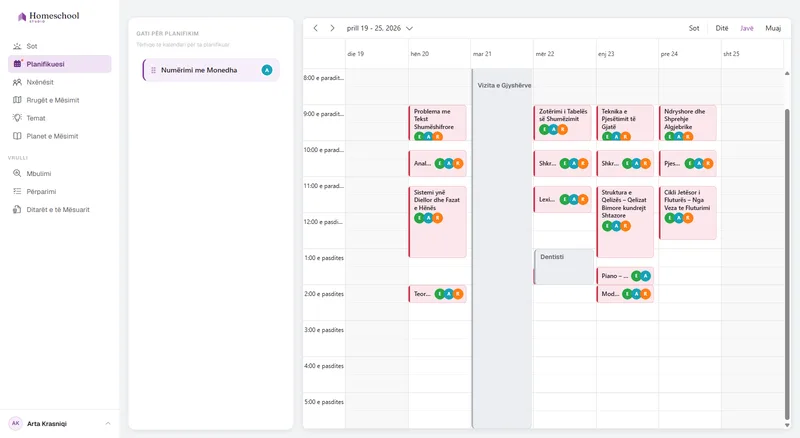Open the Vizita e Gjyshërve all-day block
The width and height of the screenshot is (800, 438).
(x=503, y=249)
